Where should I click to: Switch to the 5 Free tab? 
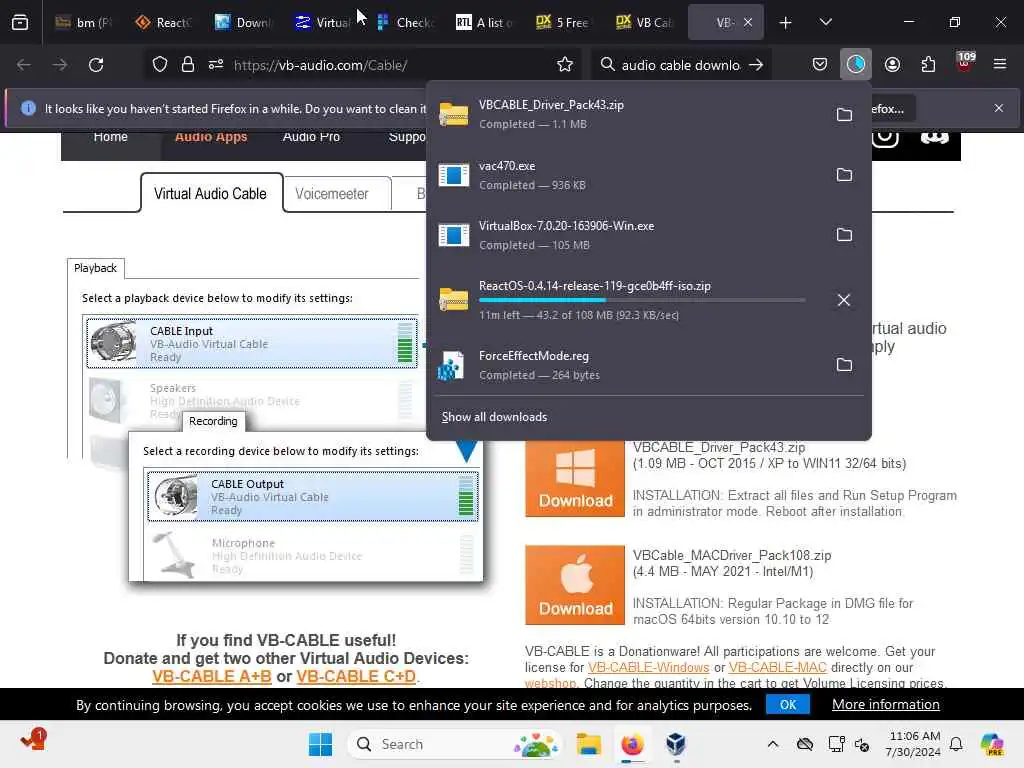pos(563,23)
